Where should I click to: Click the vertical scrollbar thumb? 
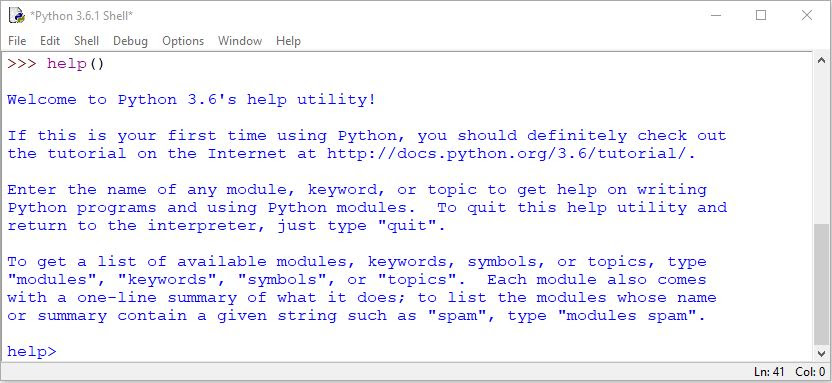(821, 285)
